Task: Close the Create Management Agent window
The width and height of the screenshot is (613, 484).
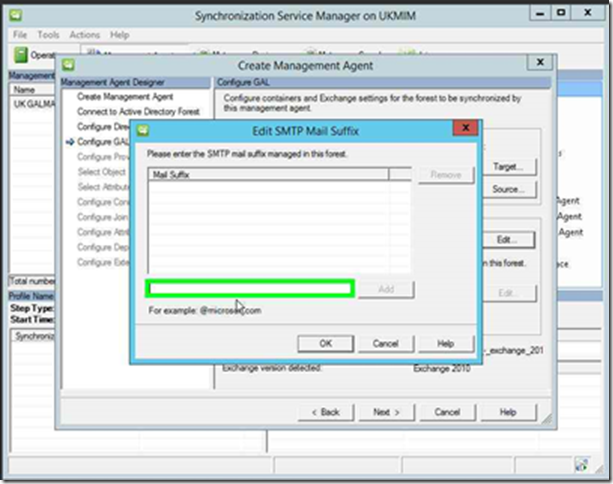Action: coord(540,63)
